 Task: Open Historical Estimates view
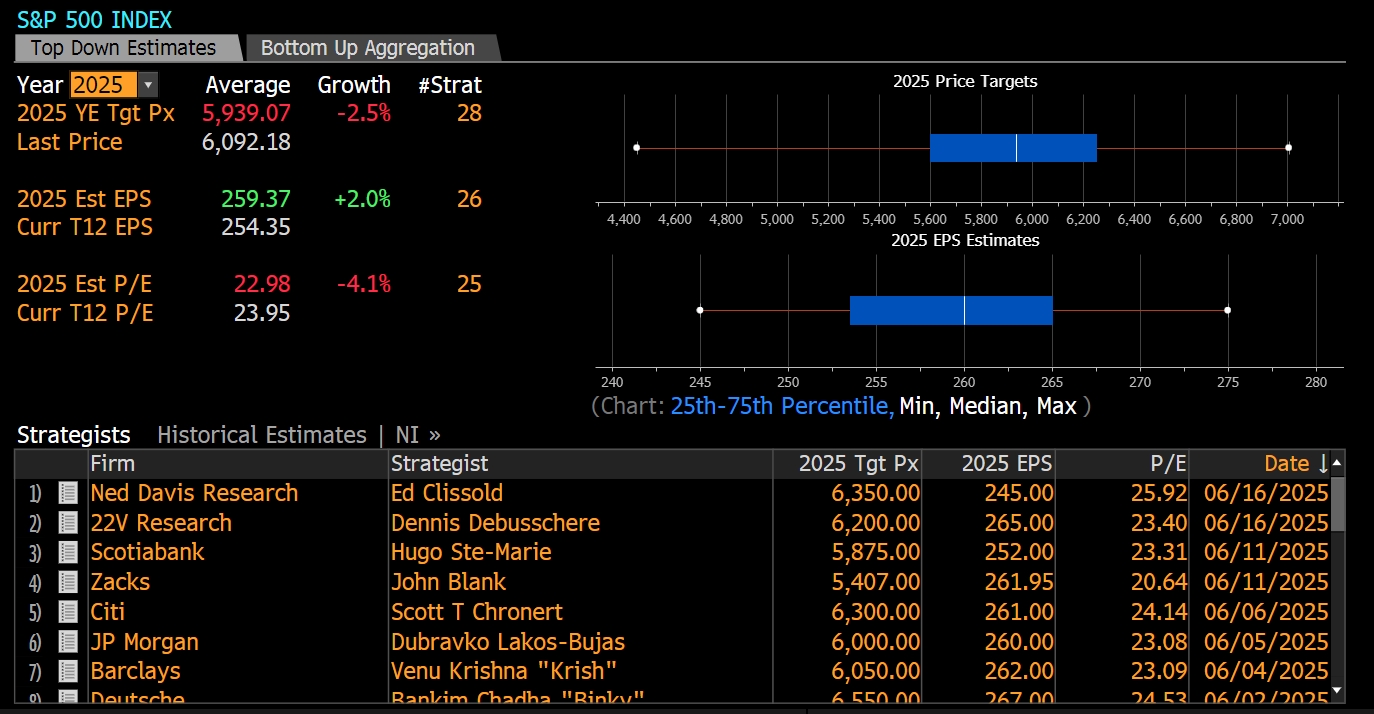pos(262,435)
